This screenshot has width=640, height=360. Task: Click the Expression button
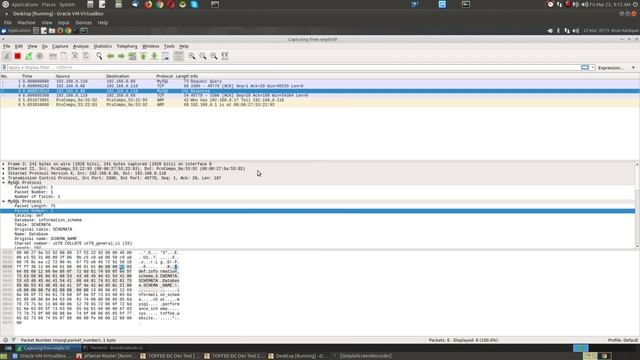(x=611, y=68)
